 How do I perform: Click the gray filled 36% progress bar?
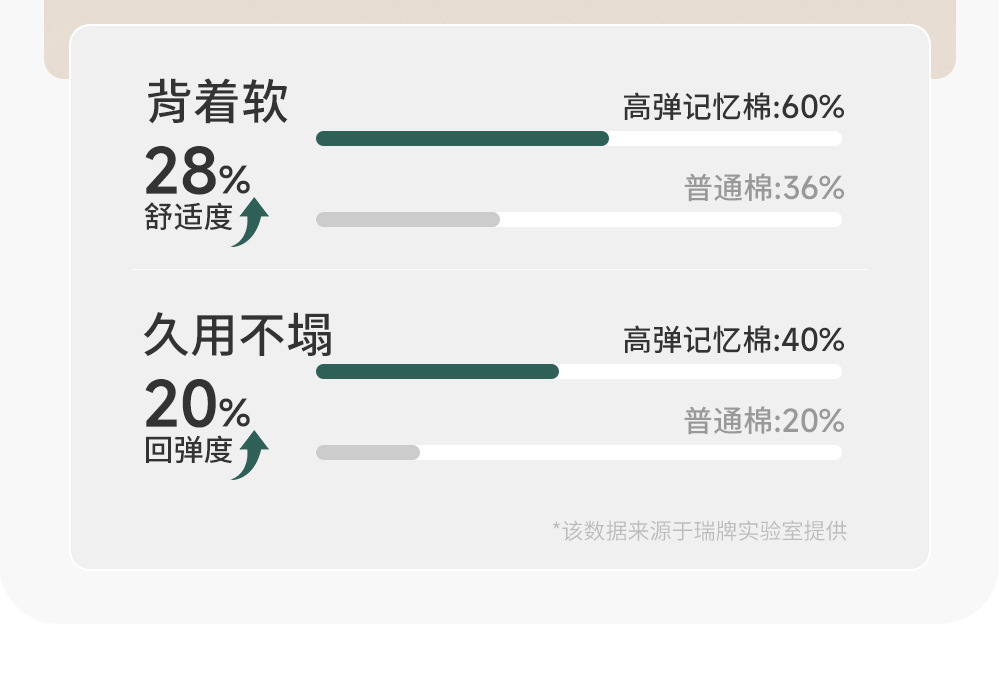pyautogui.click(x=408, y=220)
